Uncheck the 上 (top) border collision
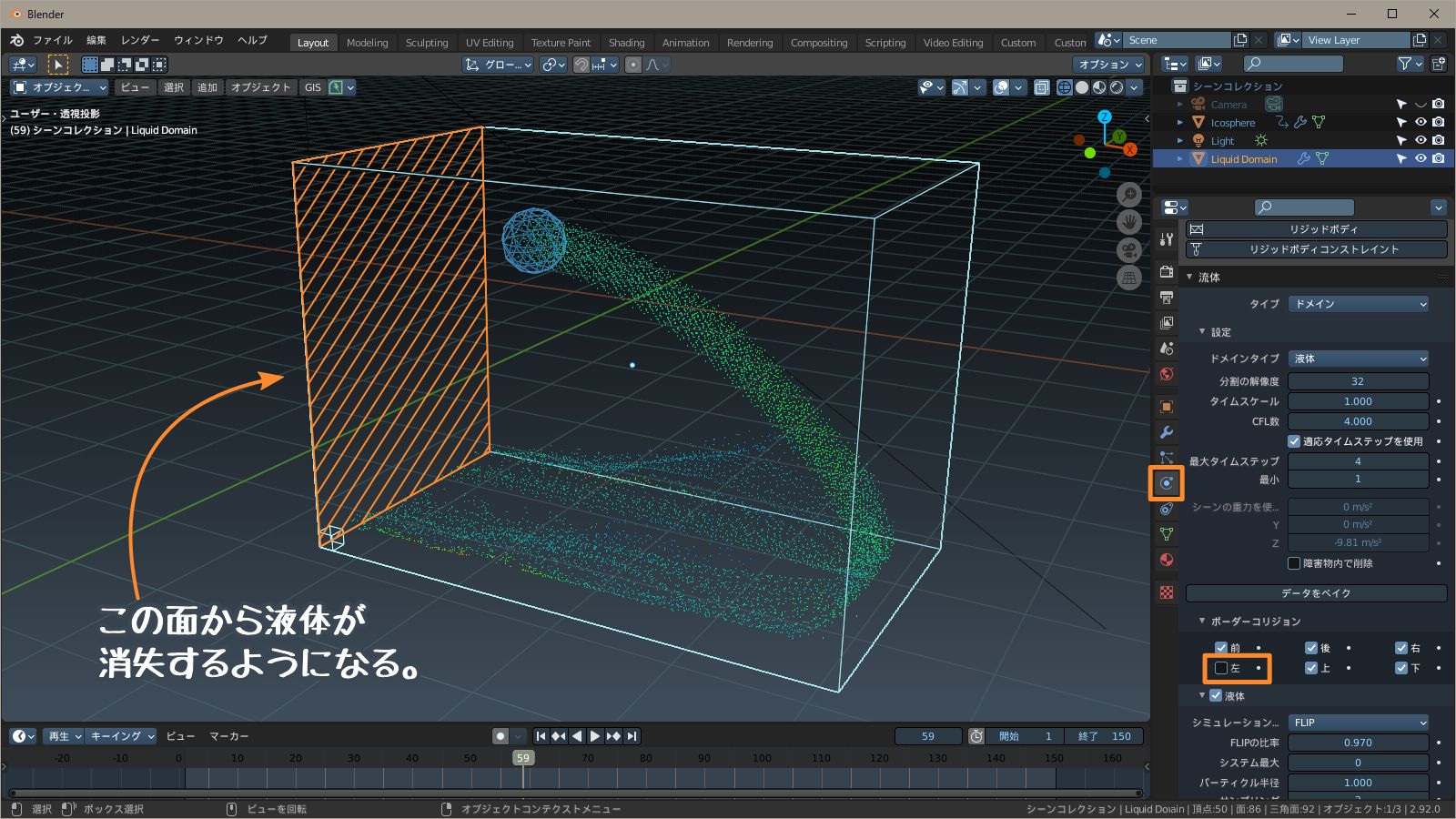This screenshot has width=1456, height=819. [x=1311, y=668]
